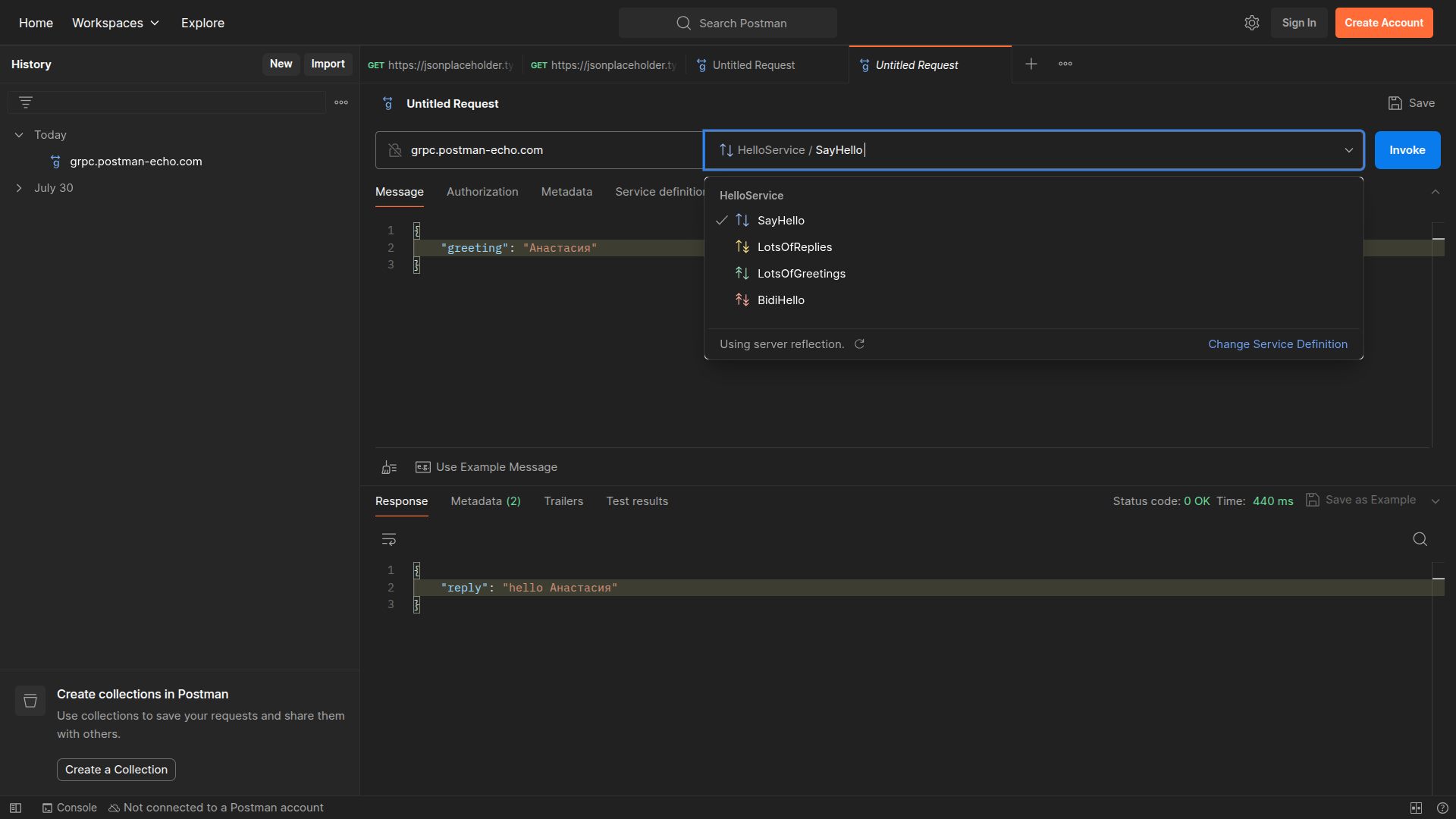Open the Console from status bar
The width and height of the screenshot is (1456, 819).
click(x=70, y=808)
